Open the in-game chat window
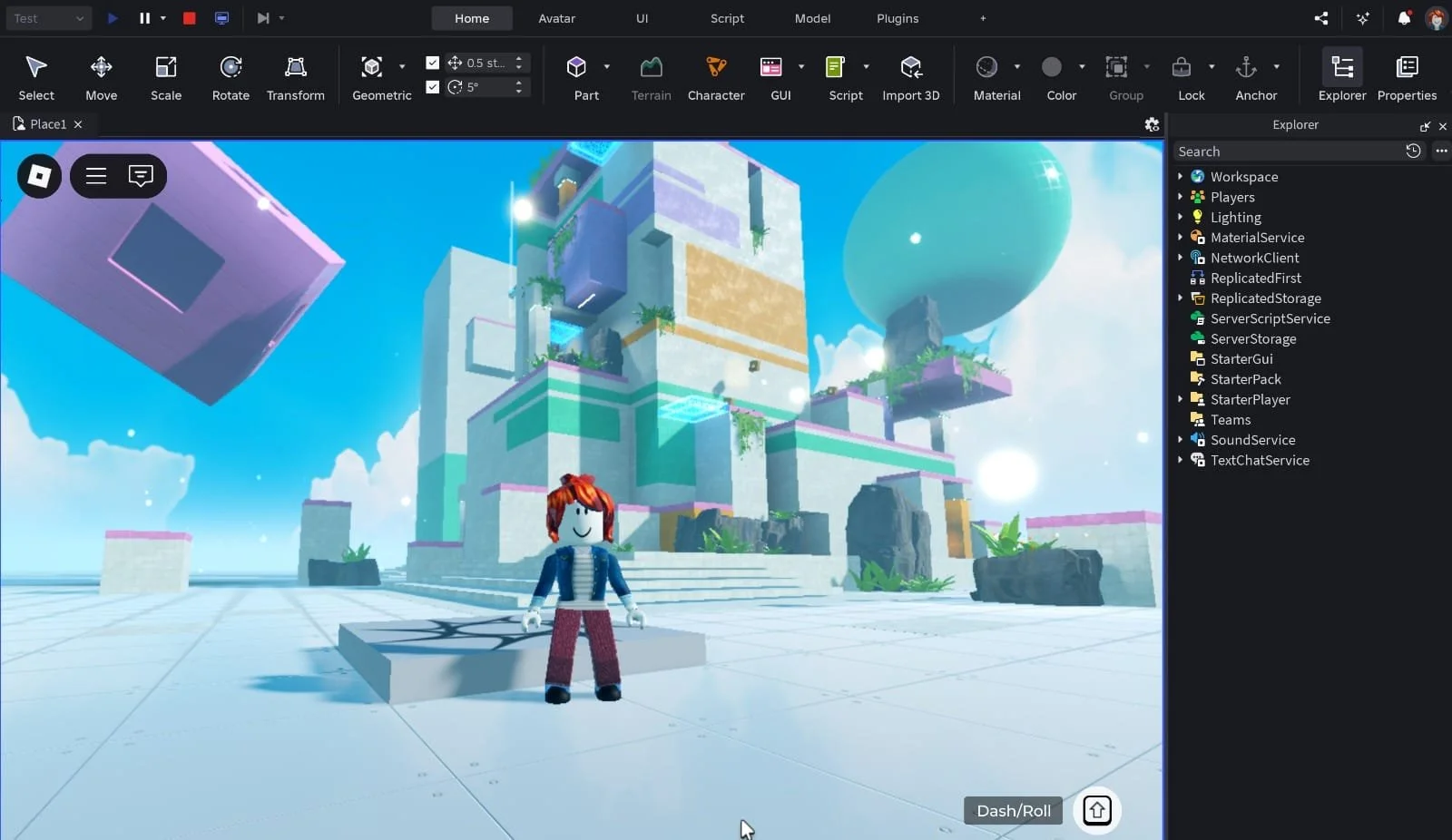The width and height of the screenshot is (1452, 840). pos(141,176)
